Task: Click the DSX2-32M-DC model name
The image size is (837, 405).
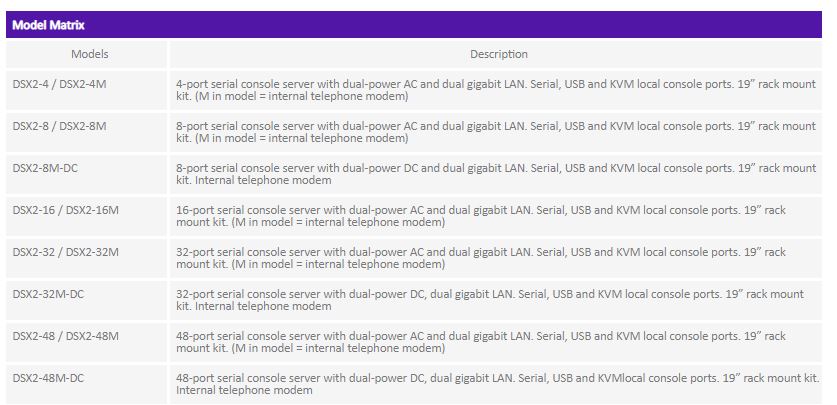Action: tap(49, 294)
